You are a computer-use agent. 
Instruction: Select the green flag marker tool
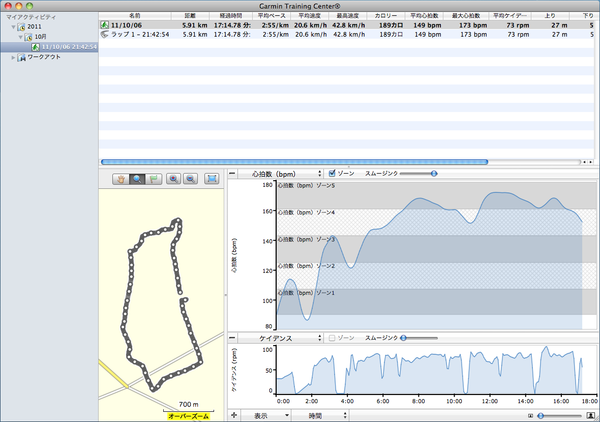[x=153, y=179]
